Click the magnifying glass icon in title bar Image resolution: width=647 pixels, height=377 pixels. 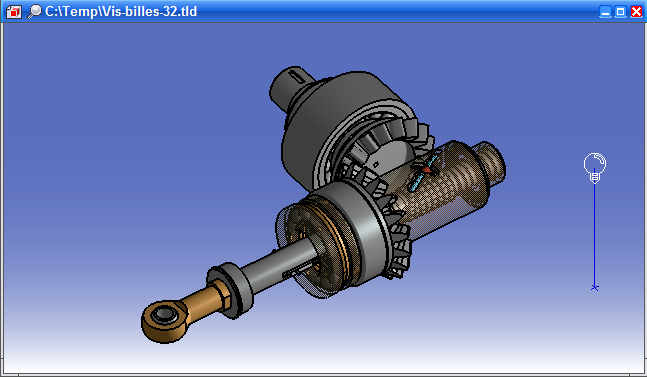tap(34, 11)
